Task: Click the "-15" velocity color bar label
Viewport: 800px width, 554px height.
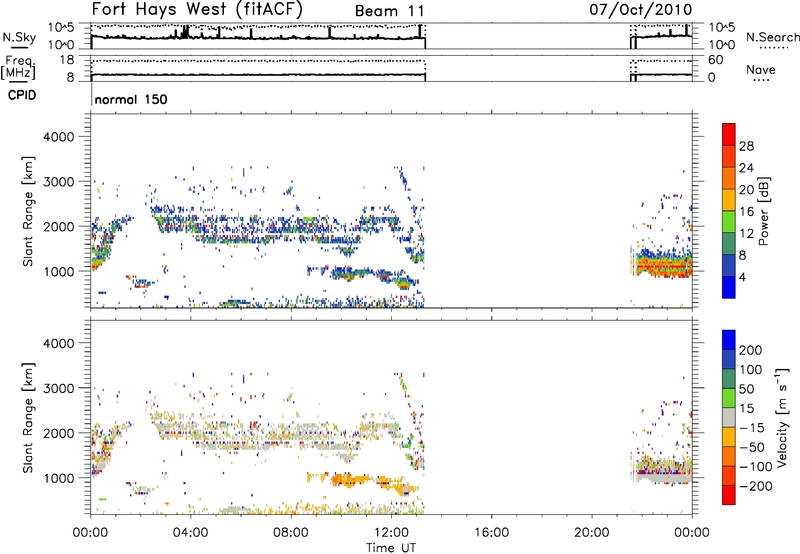Action: pyautogui.click(x=751, y=428)
